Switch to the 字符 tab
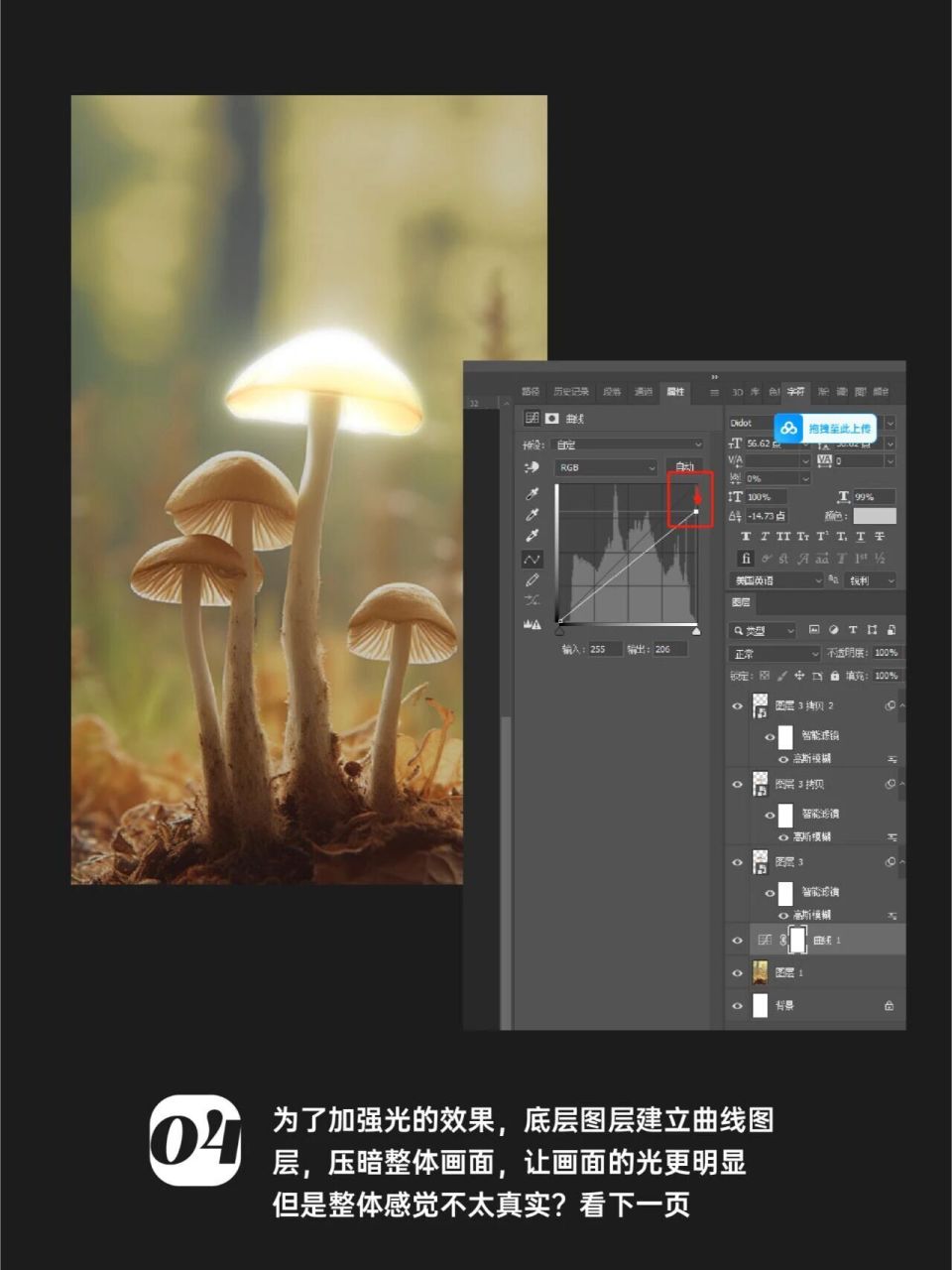The image size is (952, 1270). (x=795, y=392)
